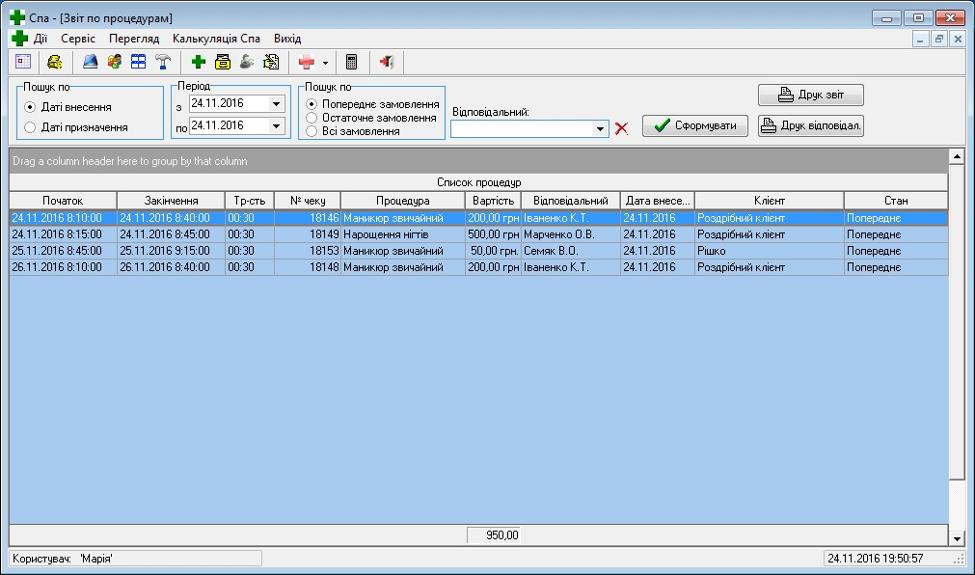Click the № чеку column header
The height and width of the screenshot is (575, 975).
click(x=307, y=201)
